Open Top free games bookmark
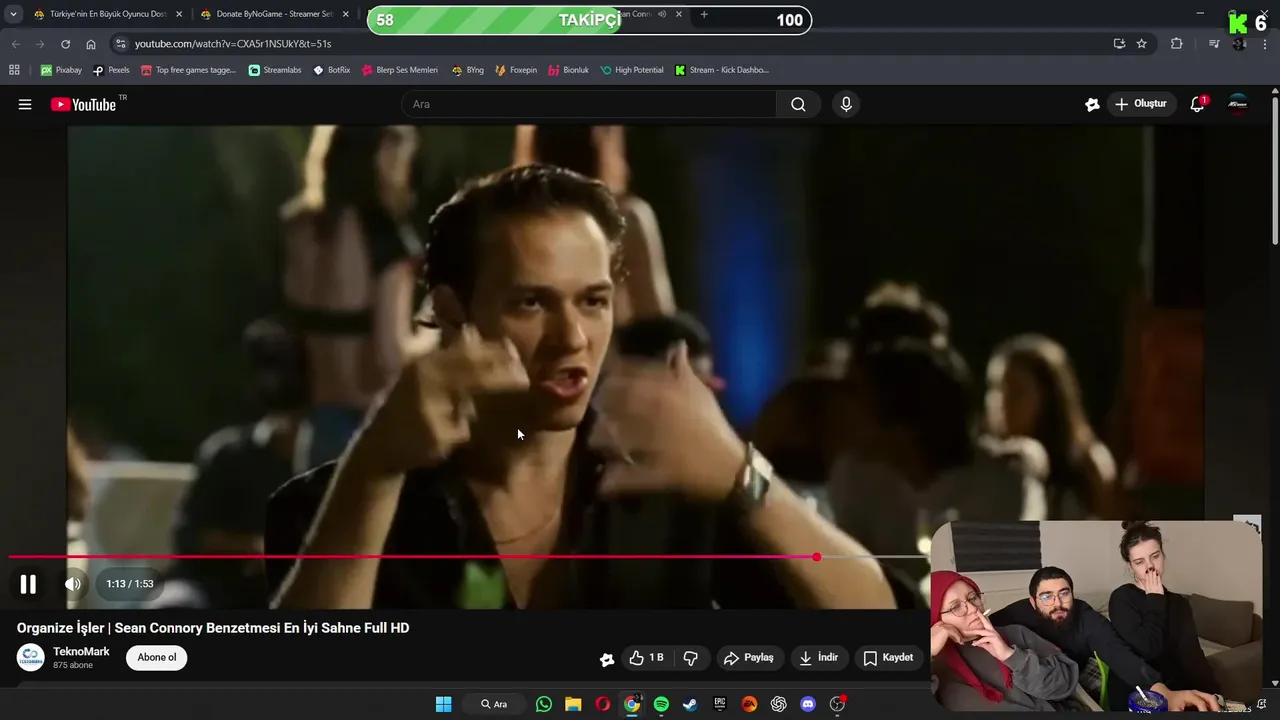 coord(188,70)
